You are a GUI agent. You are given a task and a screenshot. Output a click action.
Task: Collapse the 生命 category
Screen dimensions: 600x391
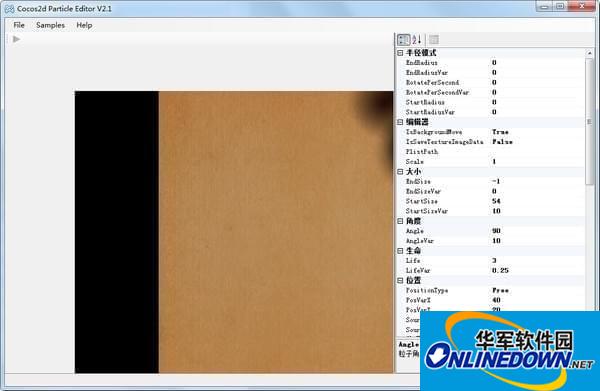pyautogui.click(x=400, y=251)
